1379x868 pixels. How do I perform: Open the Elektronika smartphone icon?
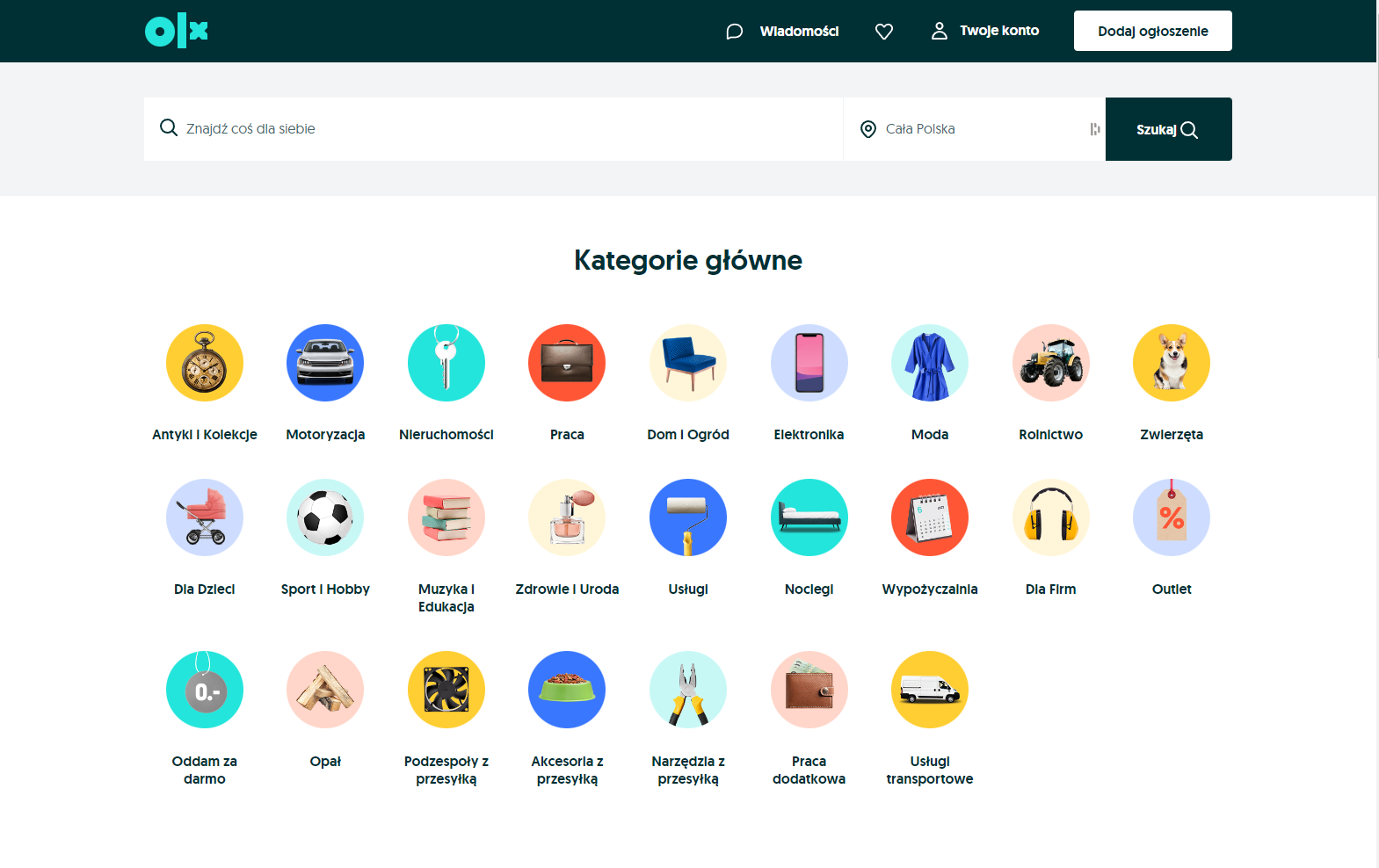(809, 363)
